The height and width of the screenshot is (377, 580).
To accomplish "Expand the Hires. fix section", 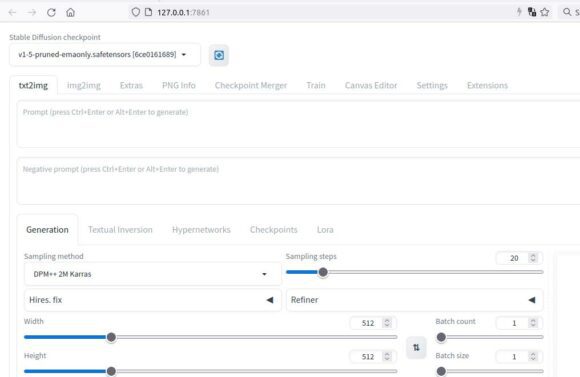I will (152, 300).
